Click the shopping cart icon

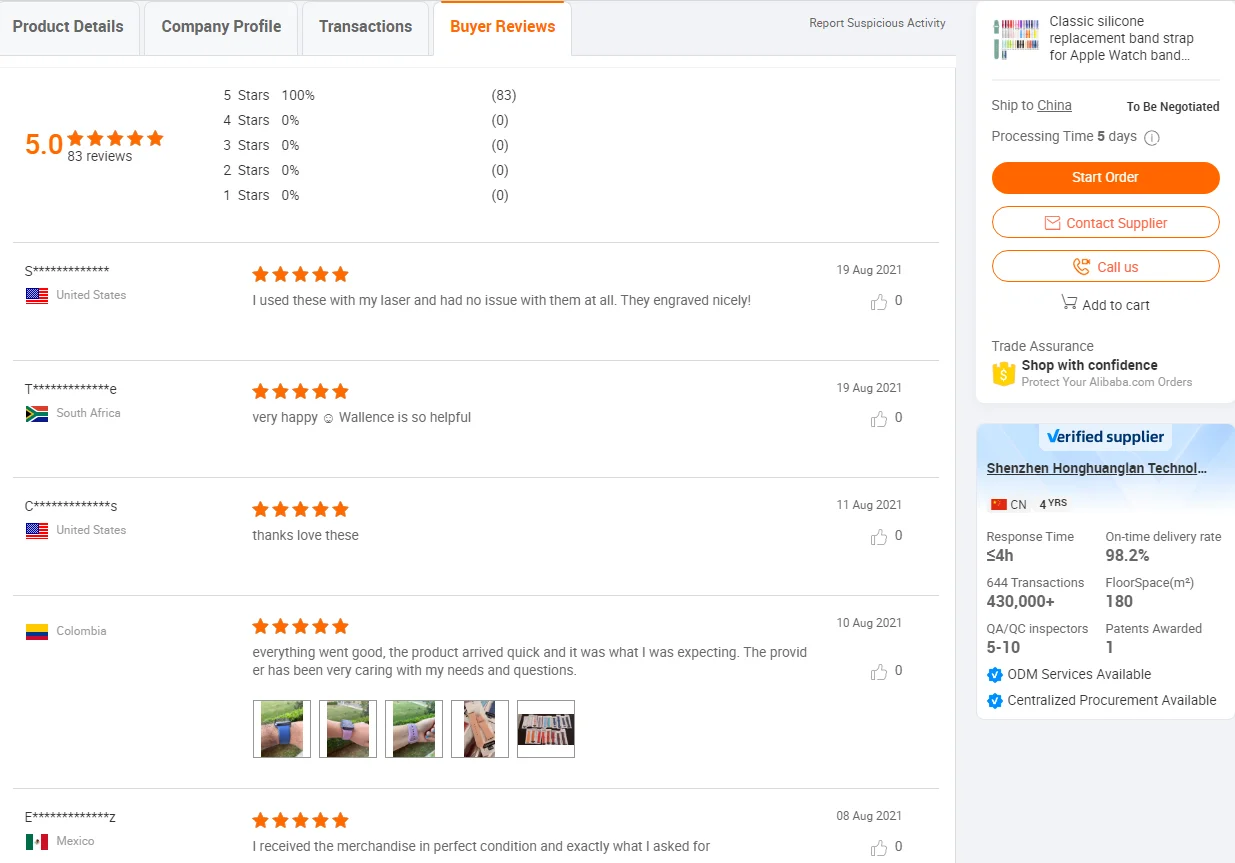[x=1069, y=303]
